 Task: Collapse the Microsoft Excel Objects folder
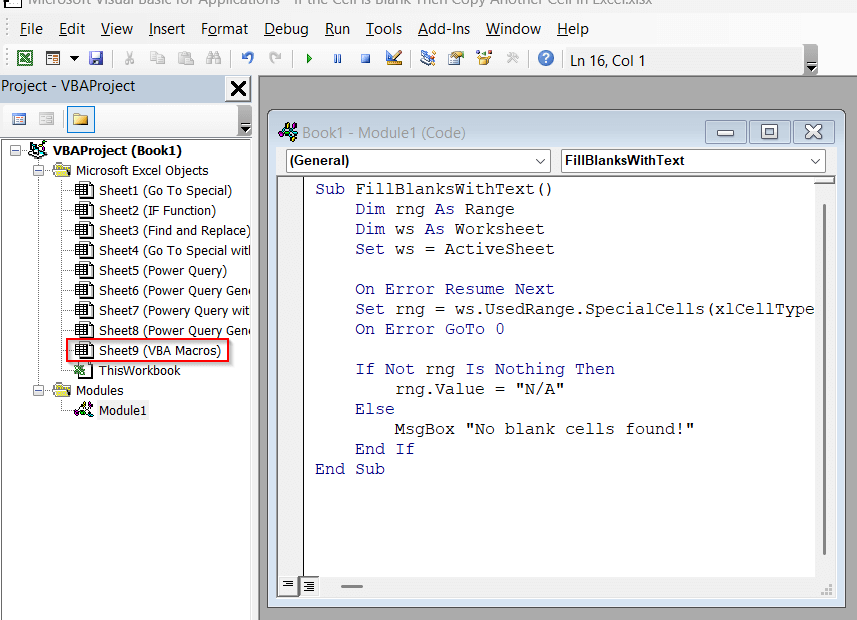[x=40, y=171]
